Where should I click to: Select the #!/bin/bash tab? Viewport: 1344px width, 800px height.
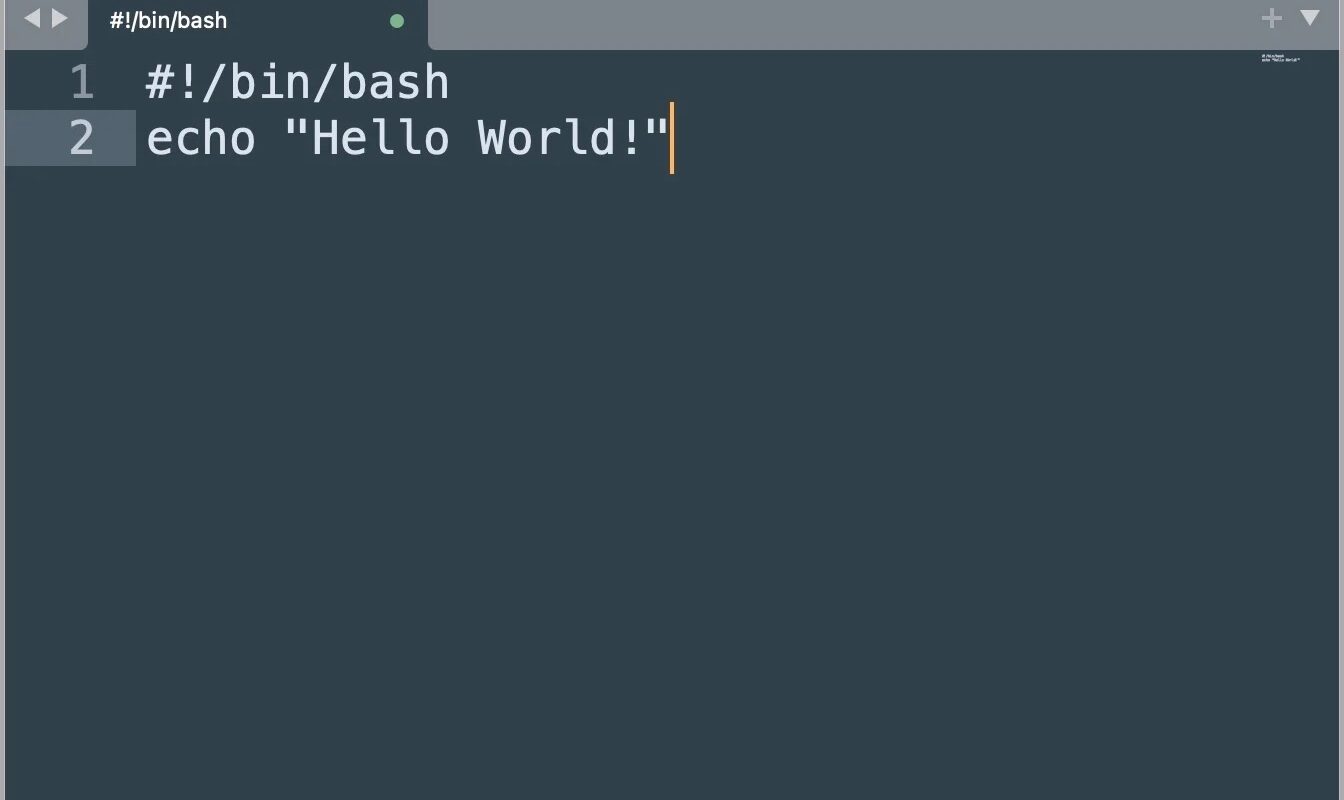coord(258,24)
